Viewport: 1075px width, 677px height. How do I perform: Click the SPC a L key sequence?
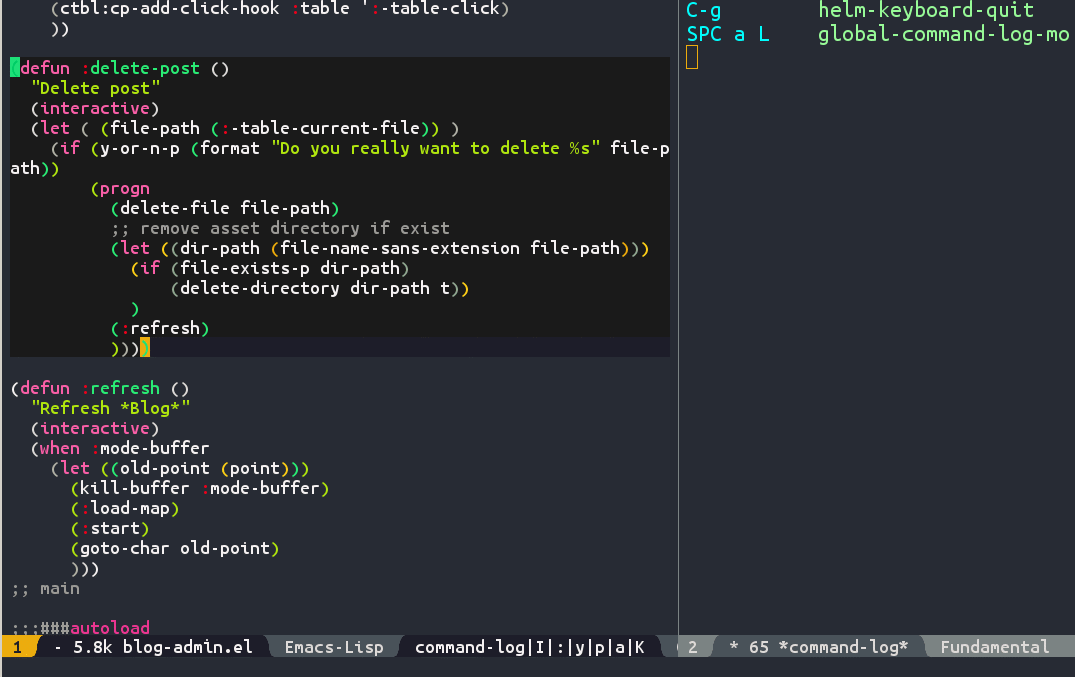728,34
